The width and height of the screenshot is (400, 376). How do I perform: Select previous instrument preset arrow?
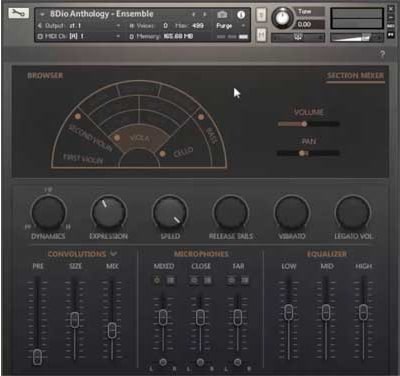[193, 15]
